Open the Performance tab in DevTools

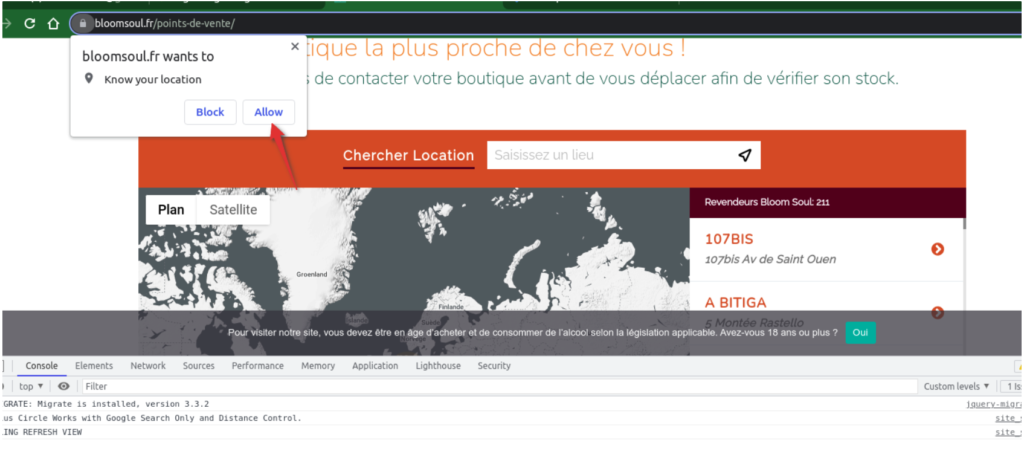(x=257, y=366)
